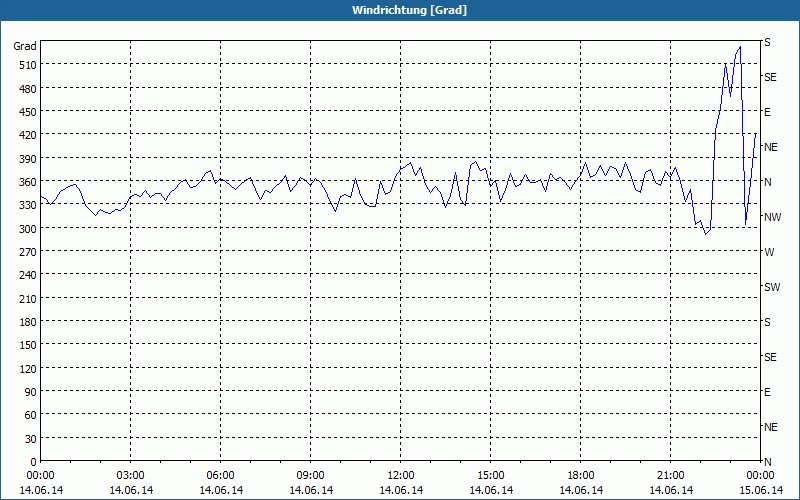This screenshot has width=800, height=500.
Task: Click the Windrichtung [Grad] chart title
Action: coord(409,10)
